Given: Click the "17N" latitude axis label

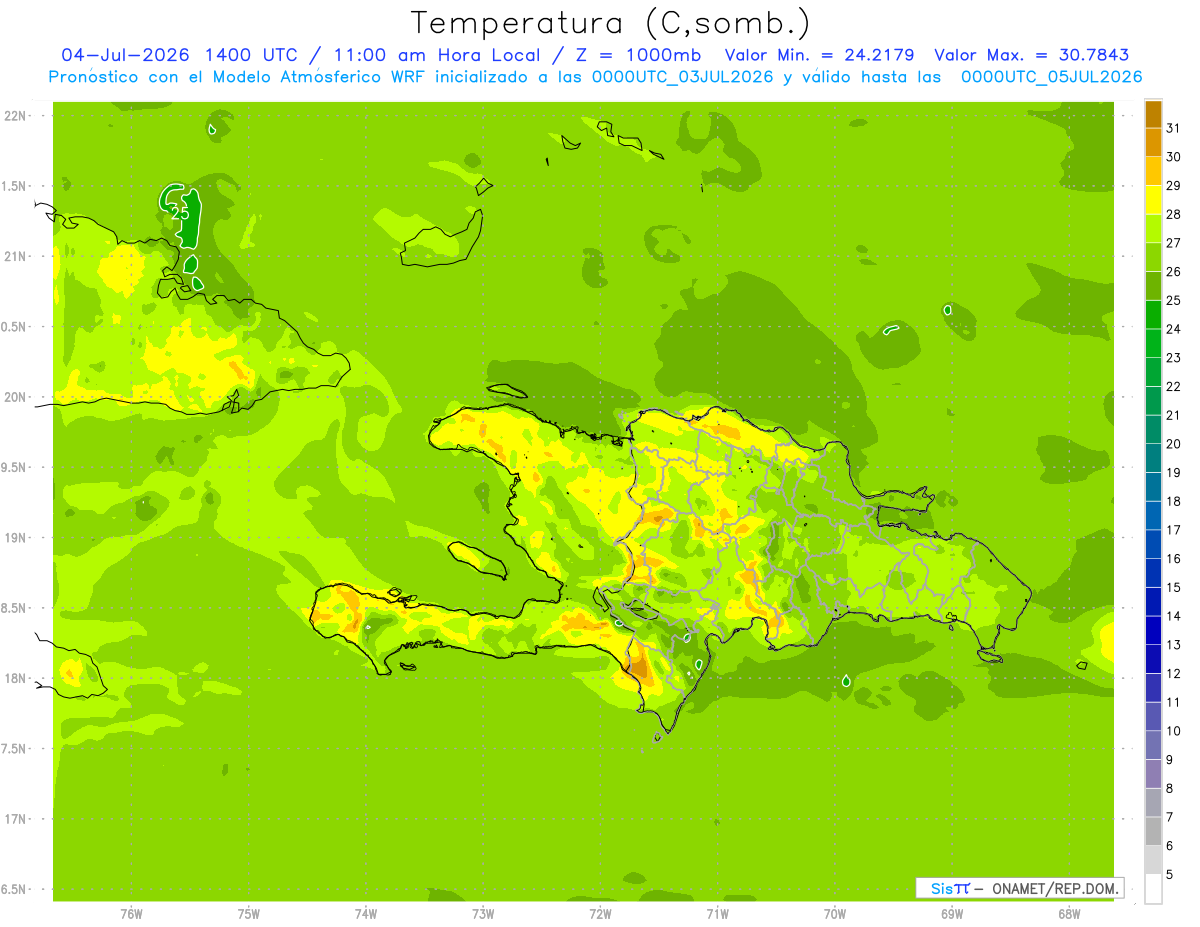Looking at the screenshot, I should click(x=15, y=819).
